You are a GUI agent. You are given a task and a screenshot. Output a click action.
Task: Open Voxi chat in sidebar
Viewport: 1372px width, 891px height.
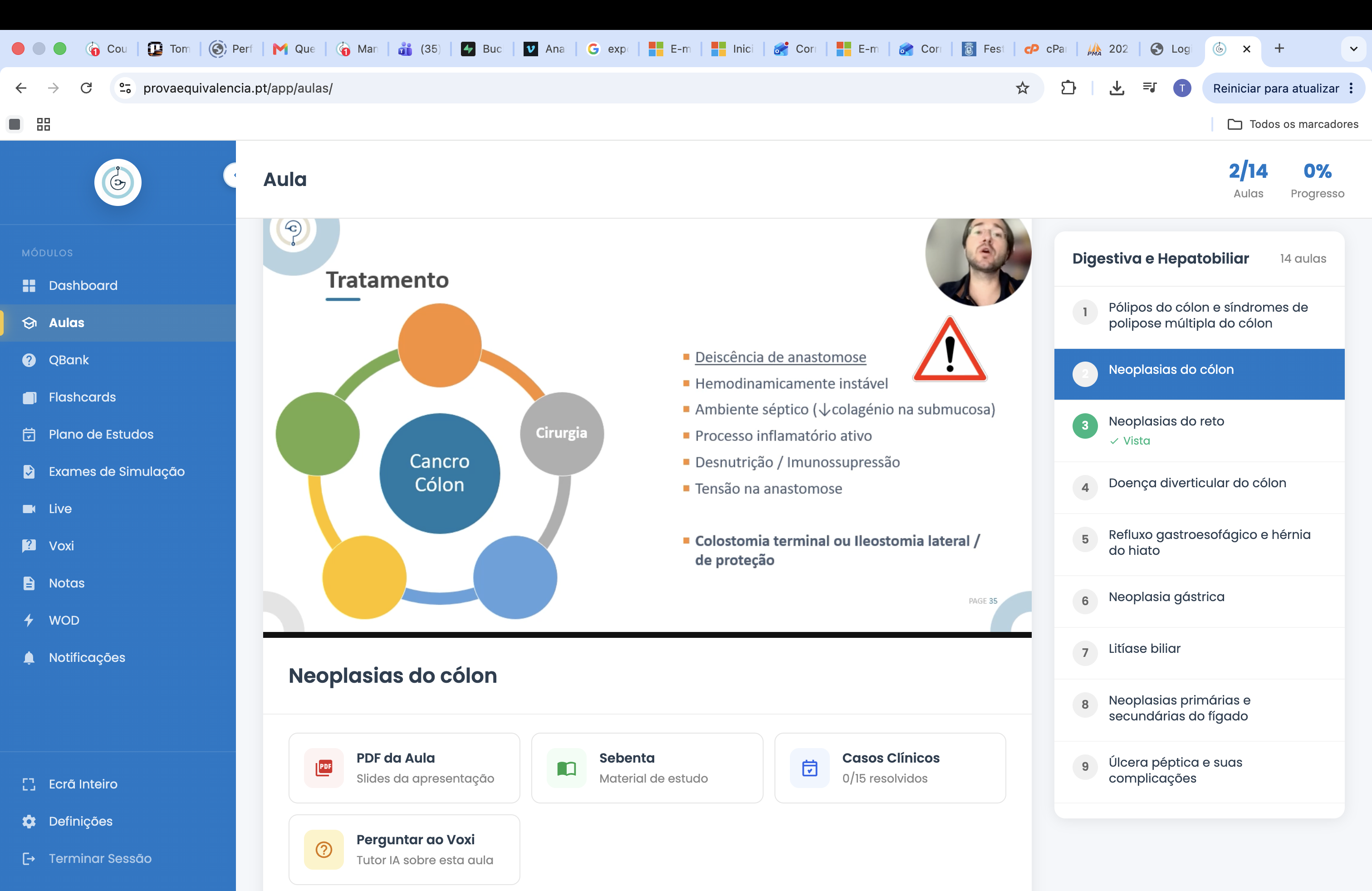pos(118,546)
